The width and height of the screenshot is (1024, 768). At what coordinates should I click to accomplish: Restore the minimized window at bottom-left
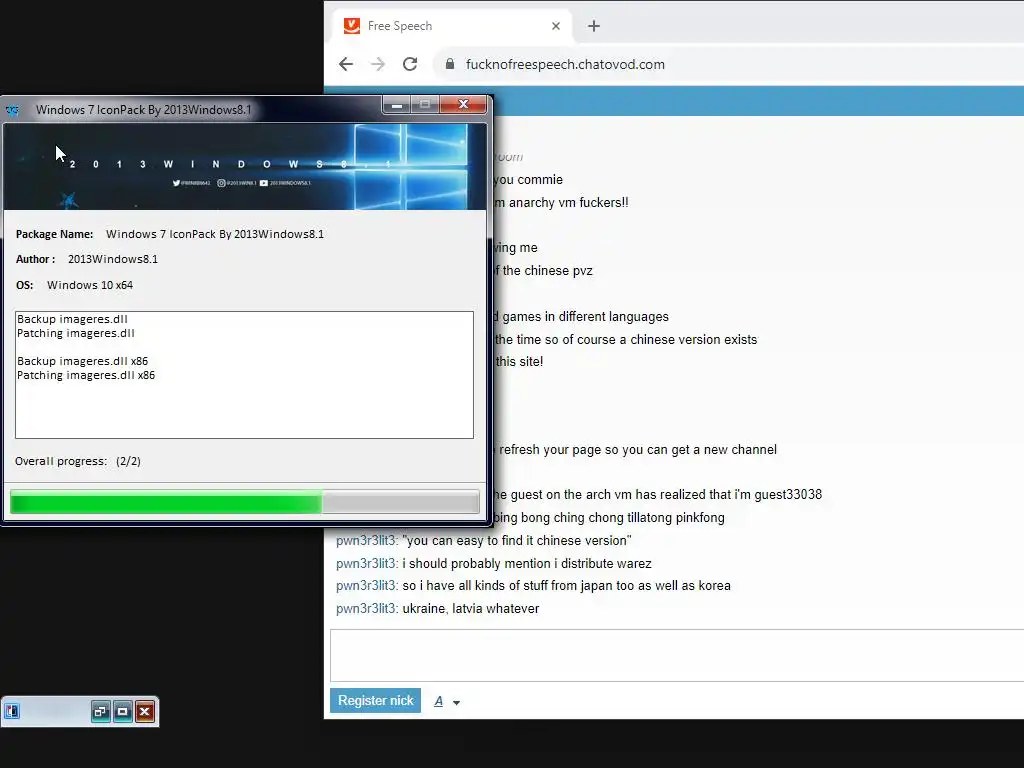[x=100, y=711]
